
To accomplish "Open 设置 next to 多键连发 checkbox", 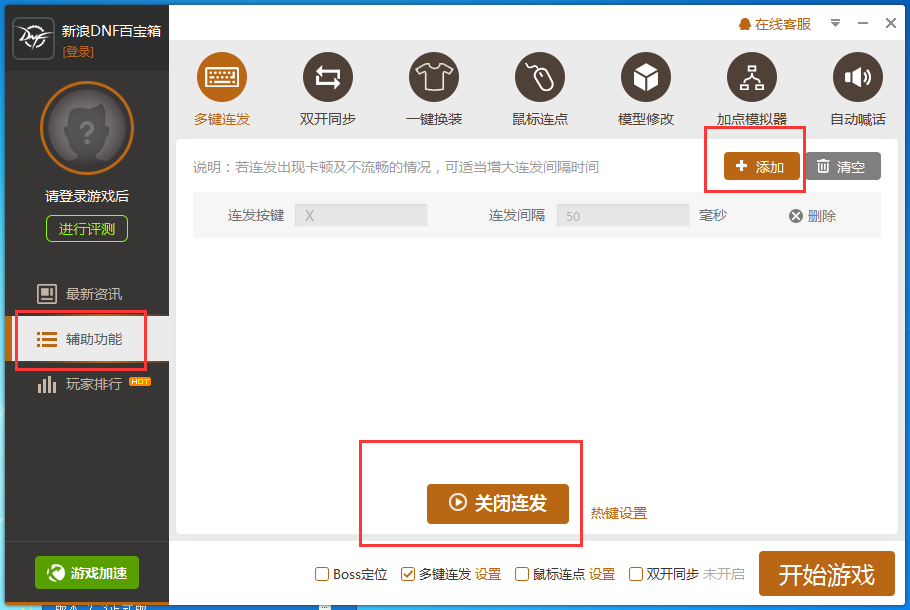I will point(488,574).
